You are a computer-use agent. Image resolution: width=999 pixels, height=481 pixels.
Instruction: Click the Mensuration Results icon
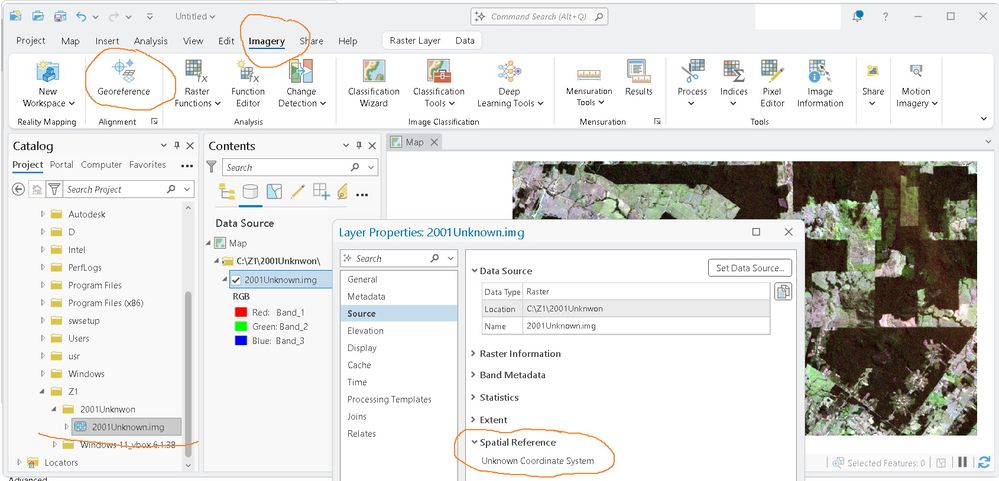[638, 70]
